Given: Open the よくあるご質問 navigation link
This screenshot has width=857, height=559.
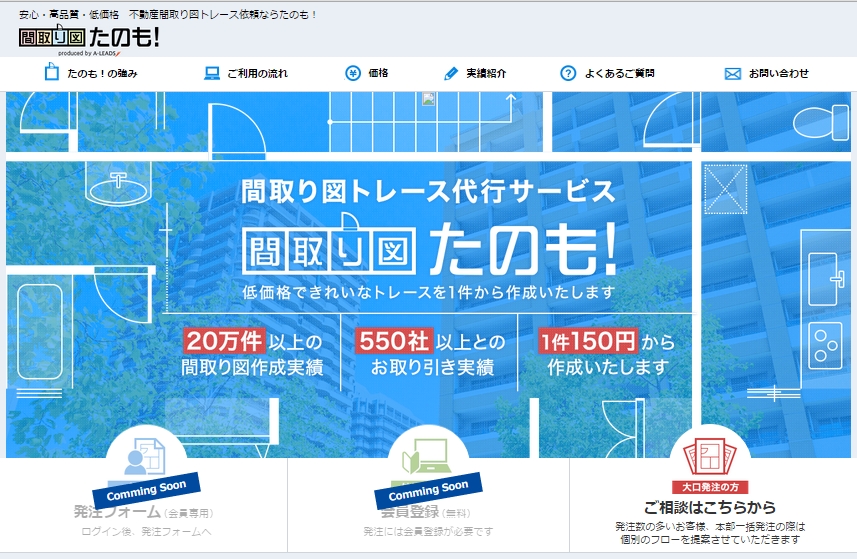Looking at the screenshot, I should pos(619,73).
